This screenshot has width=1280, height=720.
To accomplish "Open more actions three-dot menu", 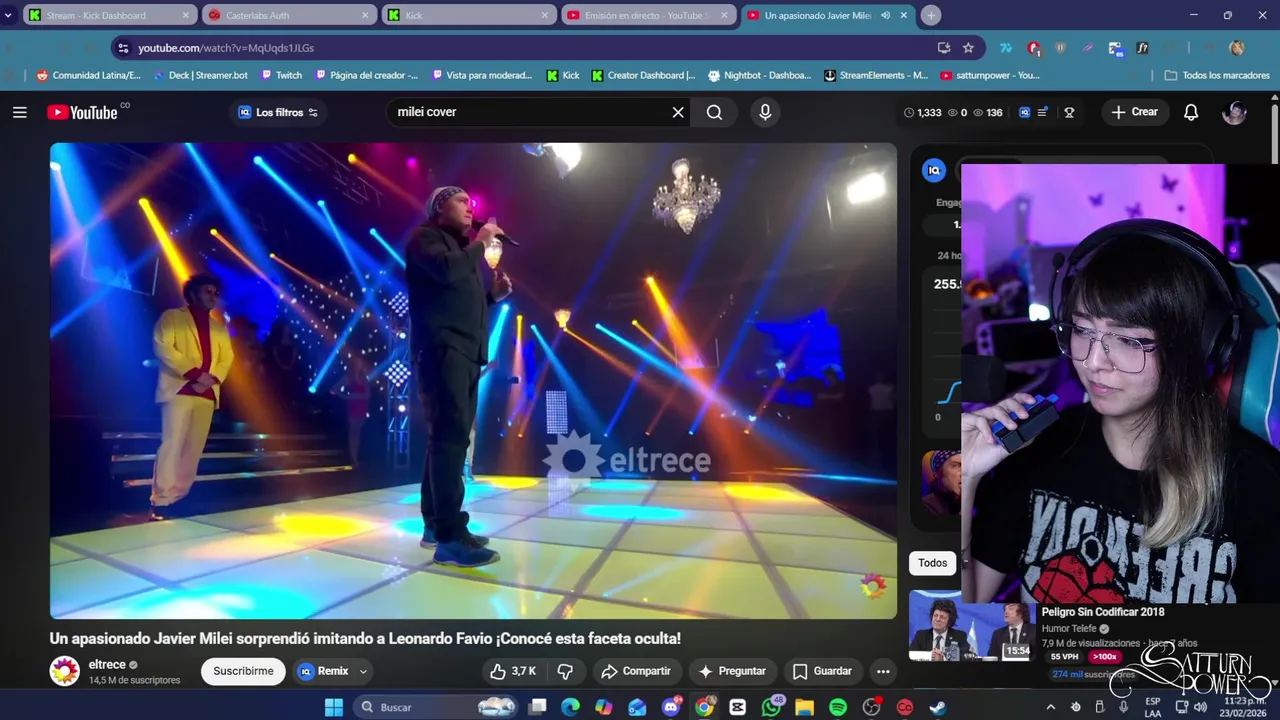I will click(882, 671).
